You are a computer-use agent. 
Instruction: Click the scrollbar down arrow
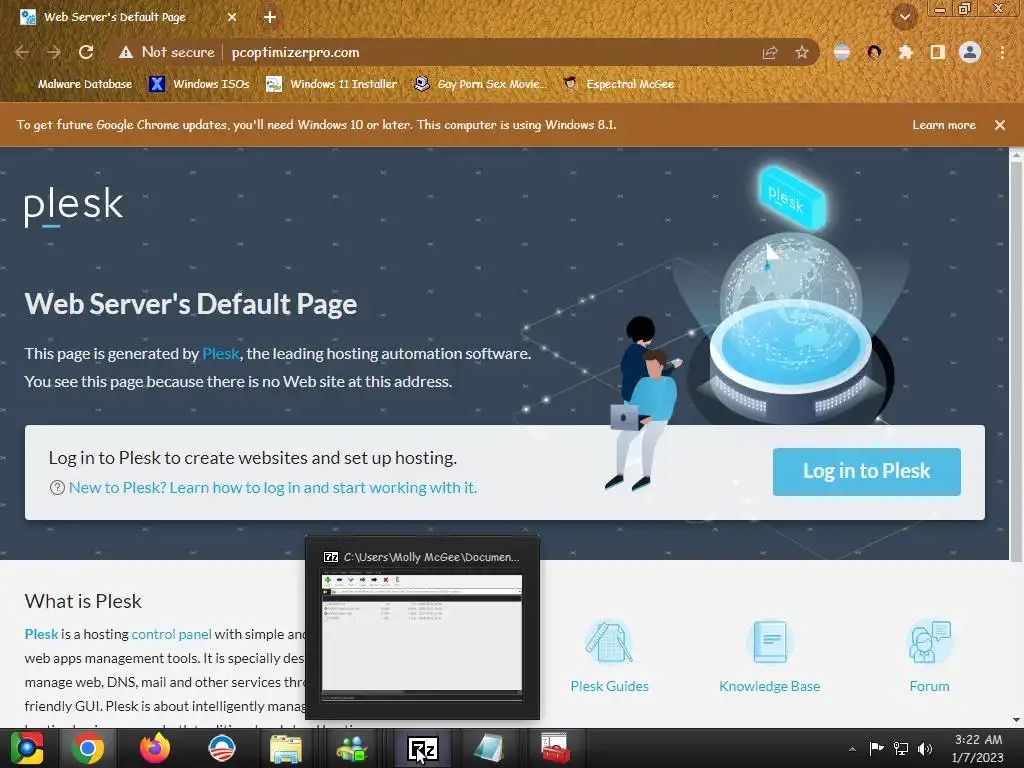pyautogui.click(x=1016, y=720)
